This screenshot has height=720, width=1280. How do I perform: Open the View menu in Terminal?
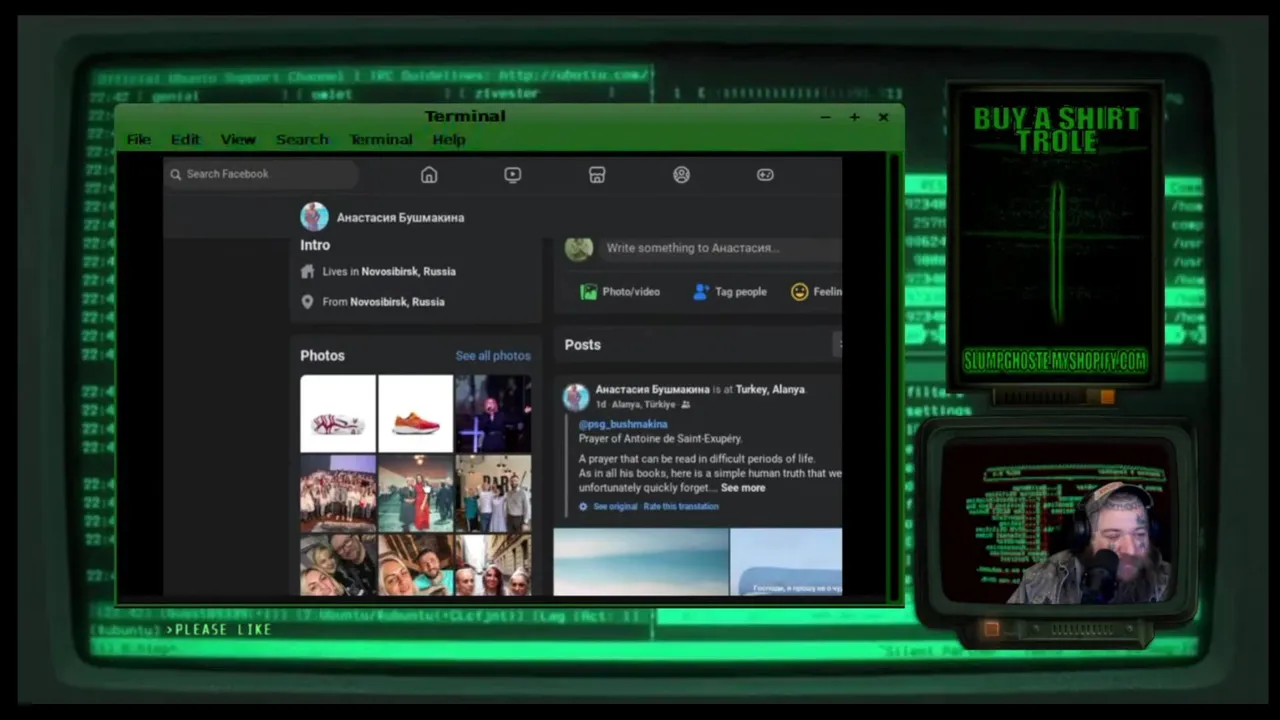(238, 140)
